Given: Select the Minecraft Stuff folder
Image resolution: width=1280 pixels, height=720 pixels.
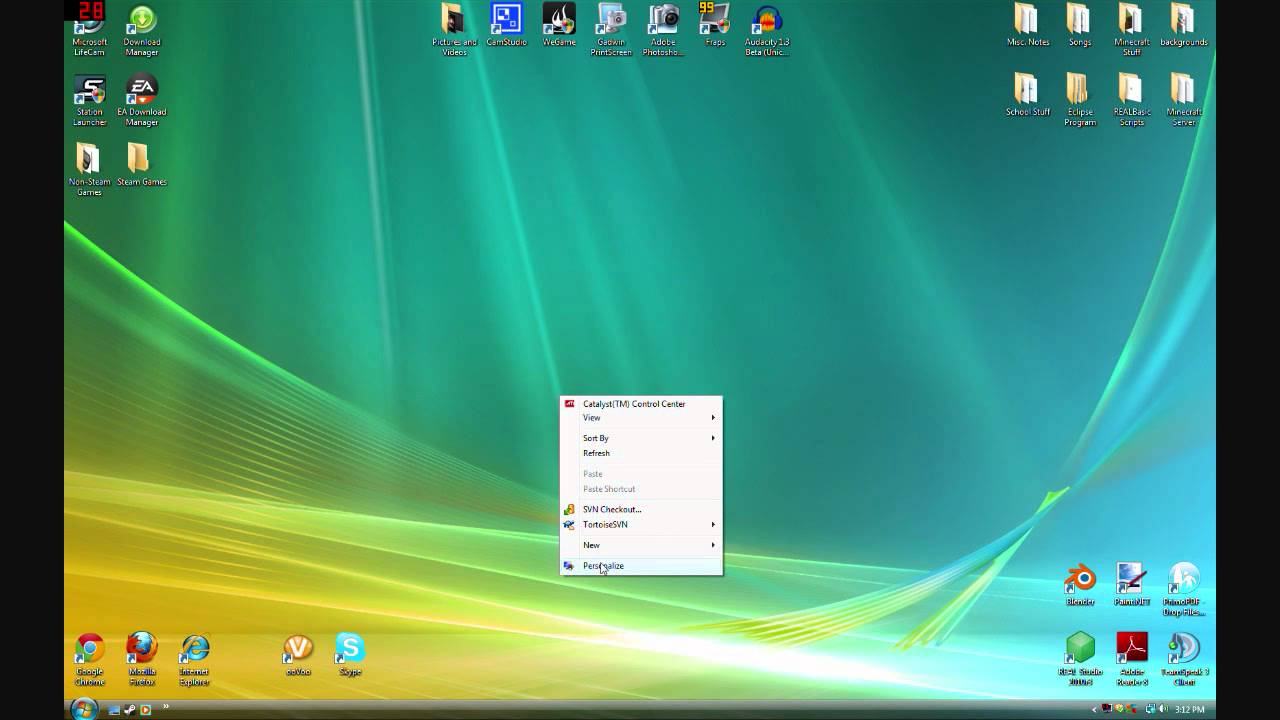Looking at the screenshot, I should click(x=1132, y=30).
